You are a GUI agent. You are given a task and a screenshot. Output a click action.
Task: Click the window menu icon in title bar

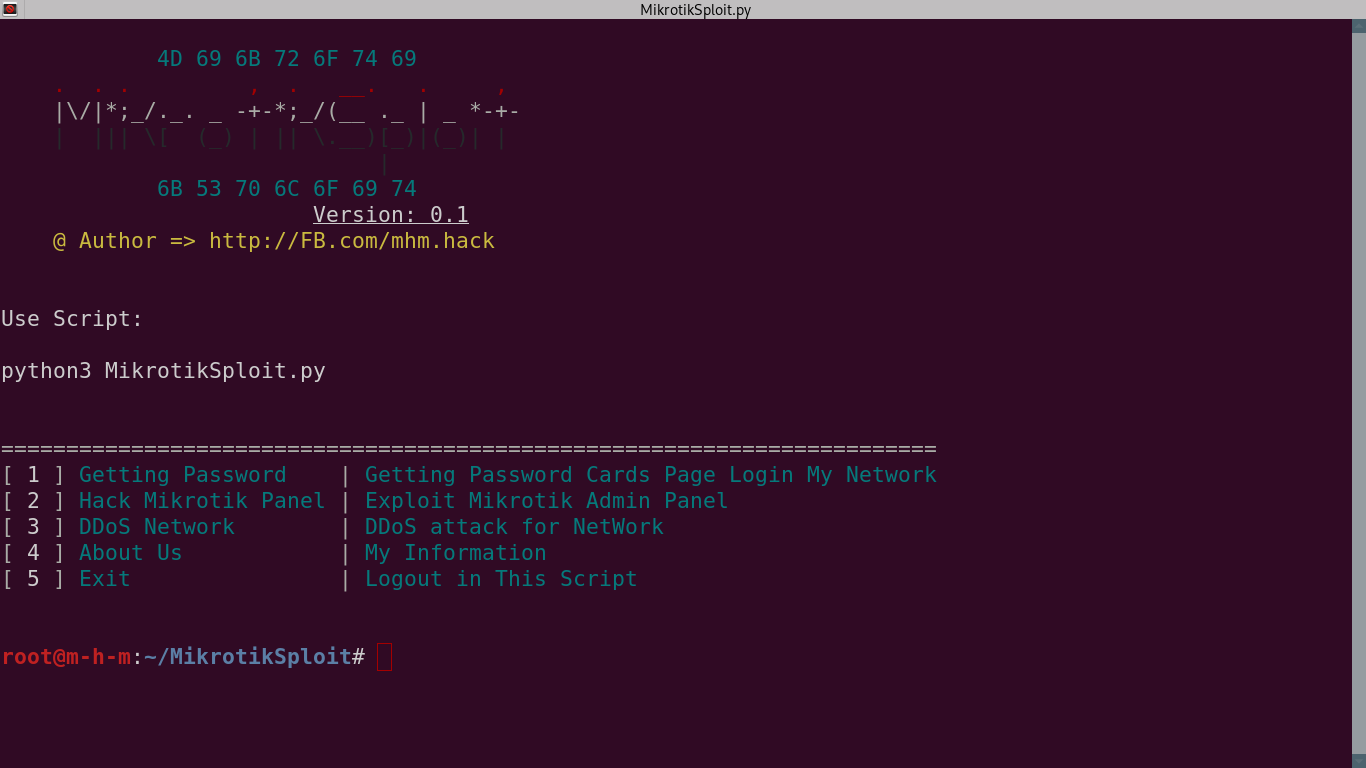pos(10,9)
